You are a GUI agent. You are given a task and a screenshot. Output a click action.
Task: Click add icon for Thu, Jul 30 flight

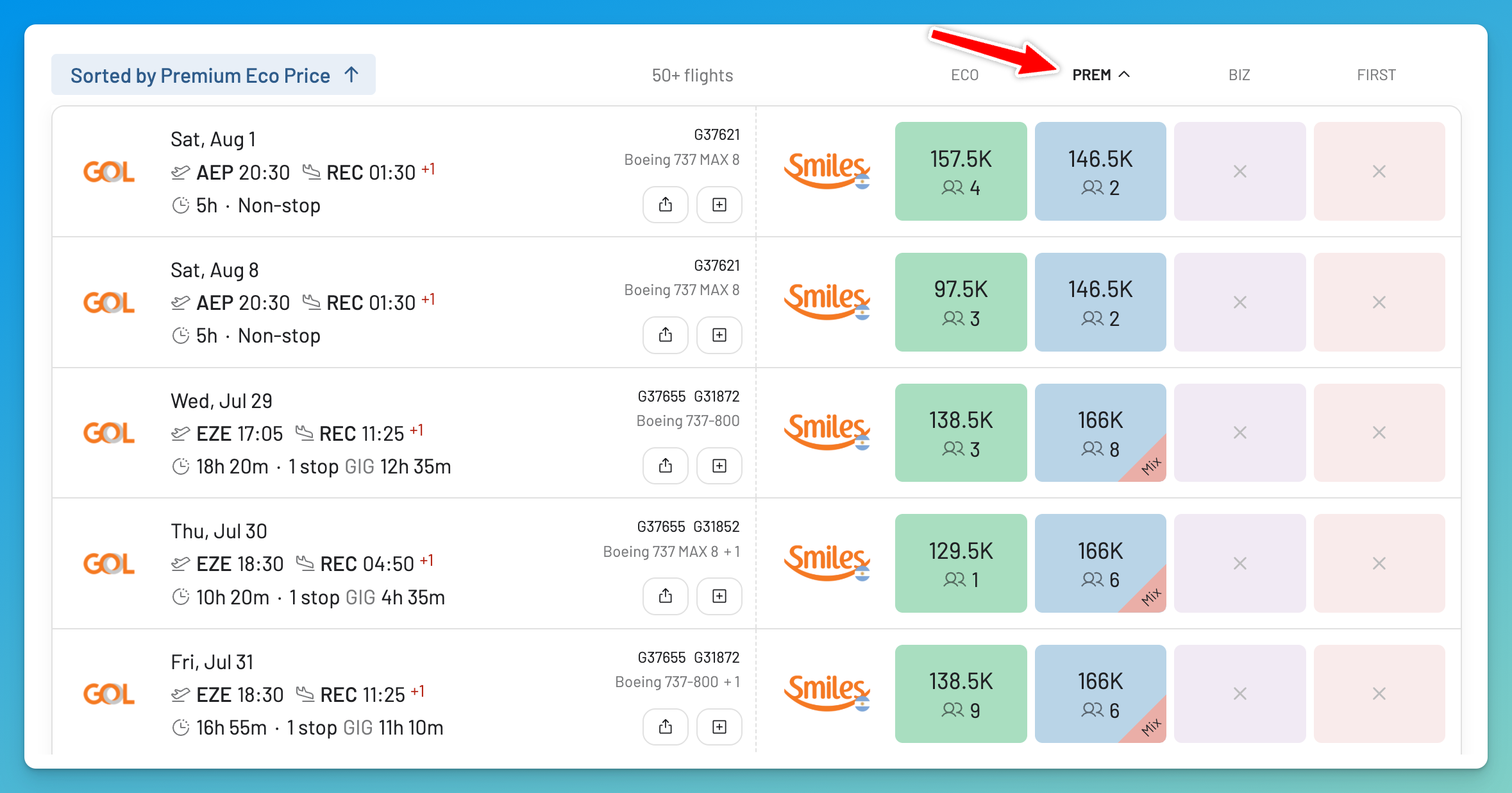coord(719,596)
